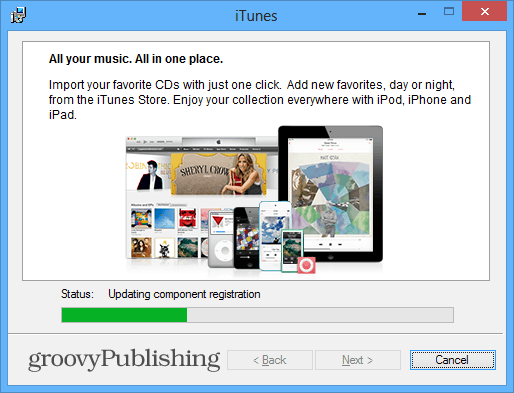The height and width of the screenshot is (393, 514).
Task: Minimize the iTunes installer window
Action: pos(422,13)
